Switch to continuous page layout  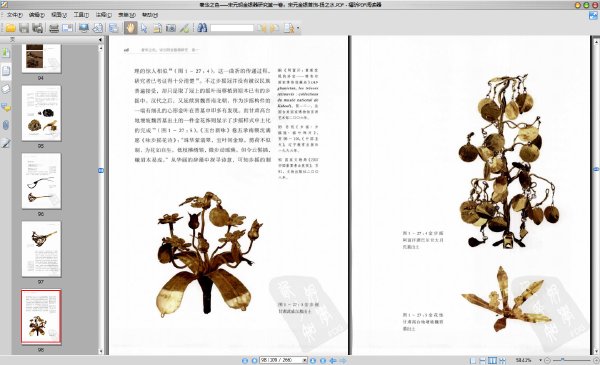tap(483, 360)
